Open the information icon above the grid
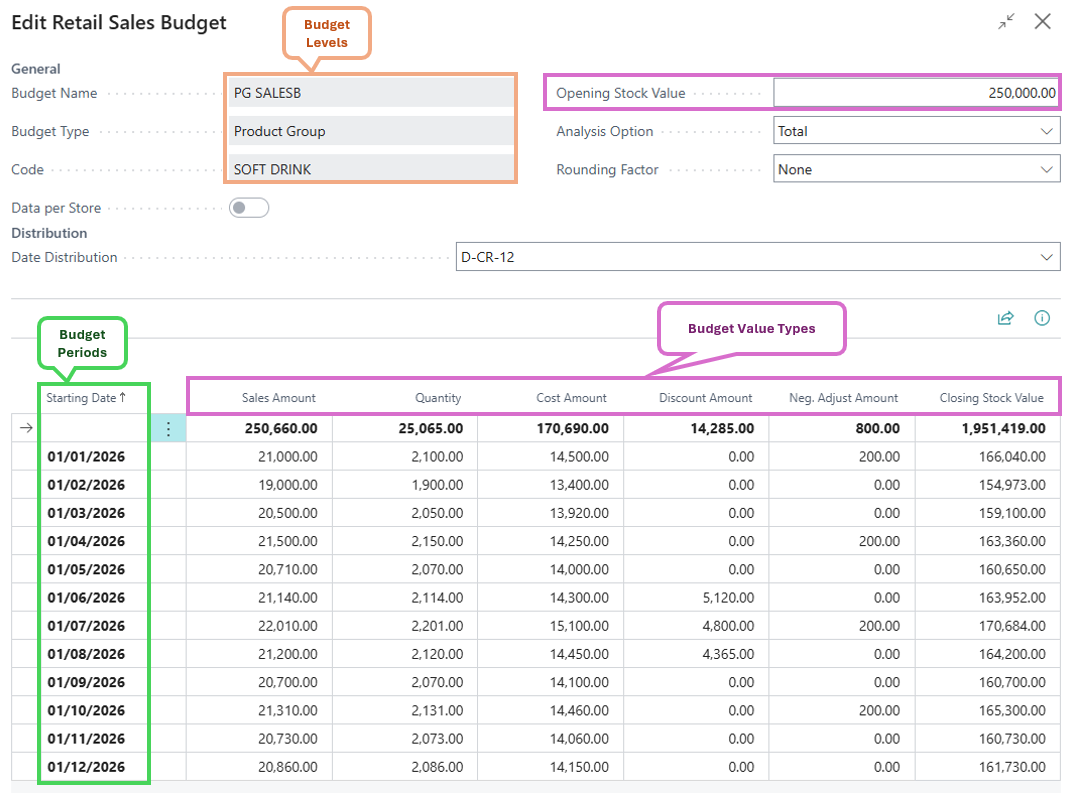Viewport: 1076px width, 793px height. (x=1042, y=318)
